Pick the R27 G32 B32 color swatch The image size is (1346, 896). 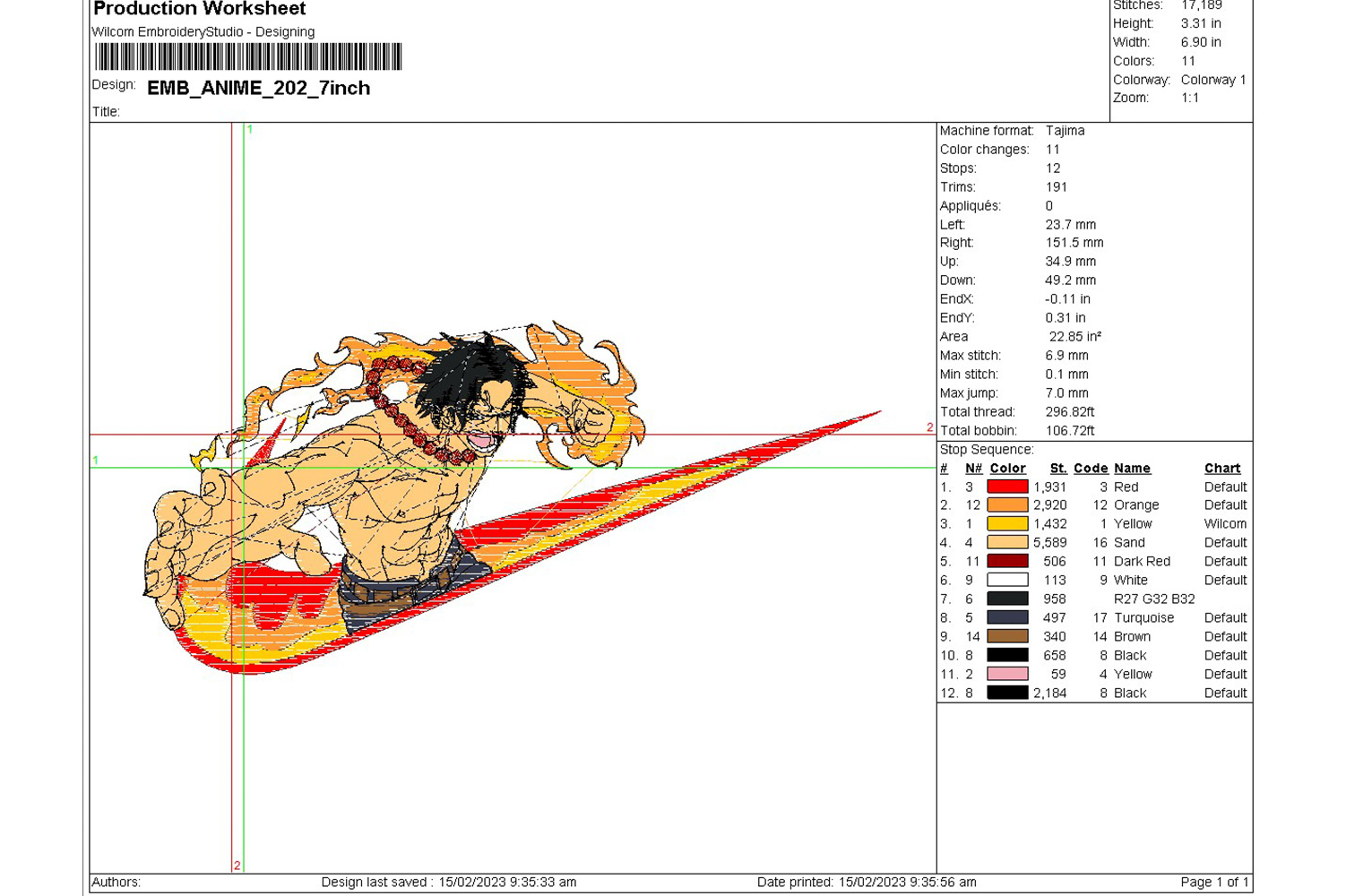tap(1007, 599)
